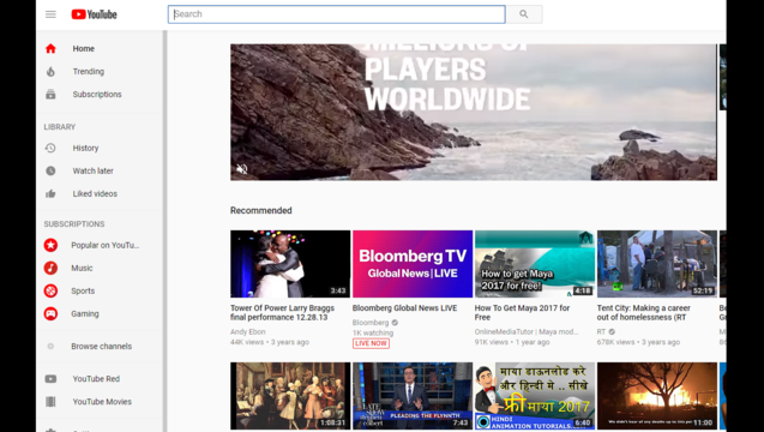Screen dimensions: 764x432
Task: Play the Late Show Colbert thumbnail
Action: coord(413,396)
